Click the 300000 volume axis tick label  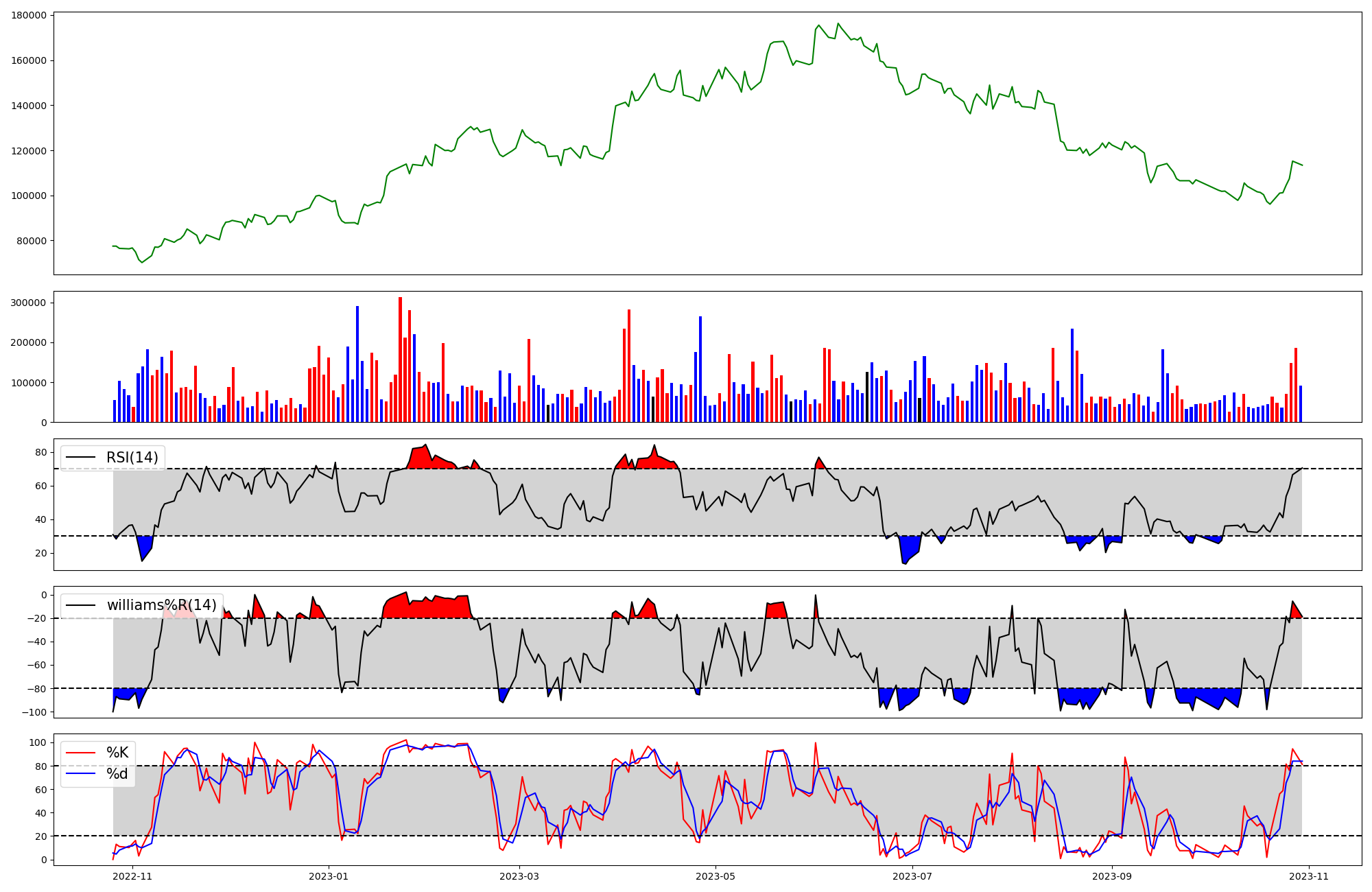pos(29,303)
